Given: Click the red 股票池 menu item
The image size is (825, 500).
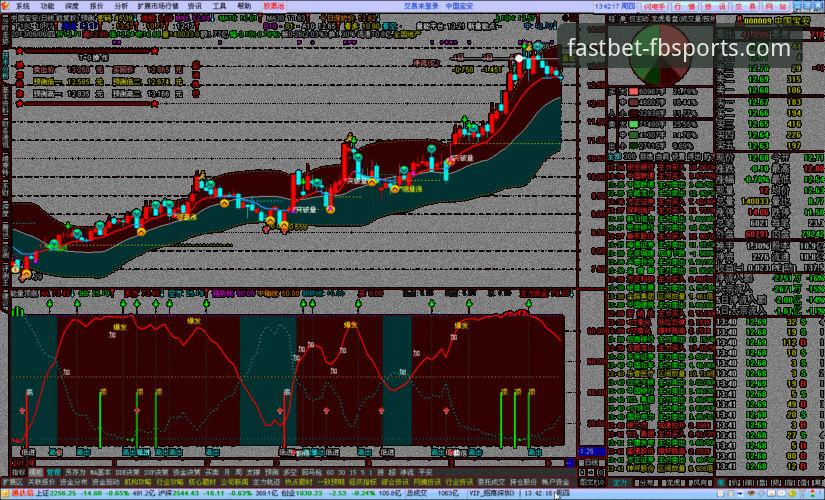Looking at the screenshot, I should pyautogui.click(x=273, y=6).
